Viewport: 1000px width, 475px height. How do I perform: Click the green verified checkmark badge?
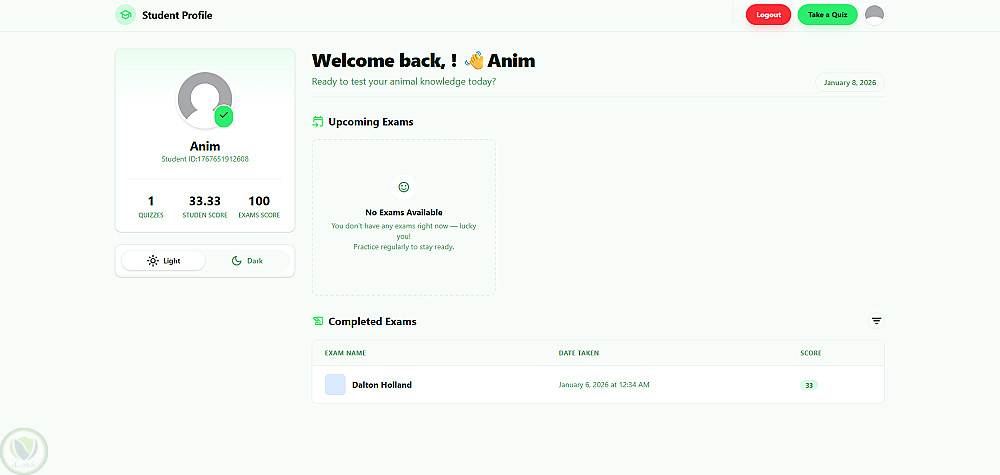click(x=223, y=116)
